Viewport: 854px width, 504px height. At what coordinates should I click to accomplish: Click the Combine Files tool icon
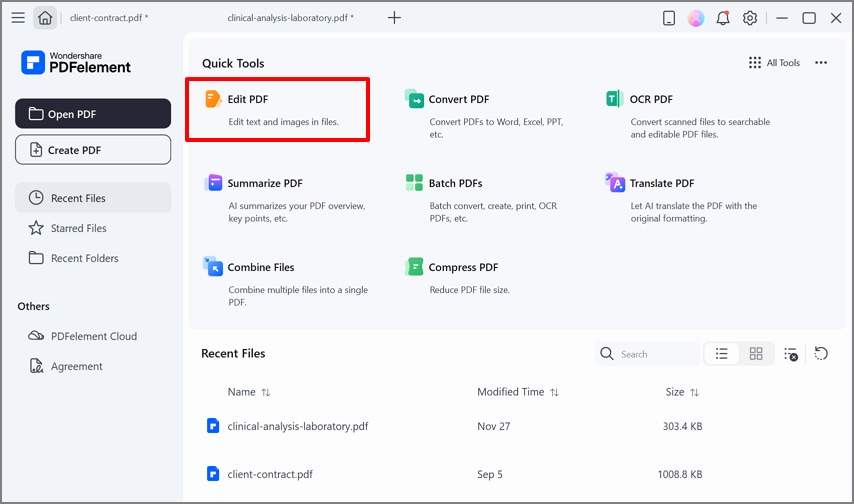pyautogui.click(x=213, y=266)
